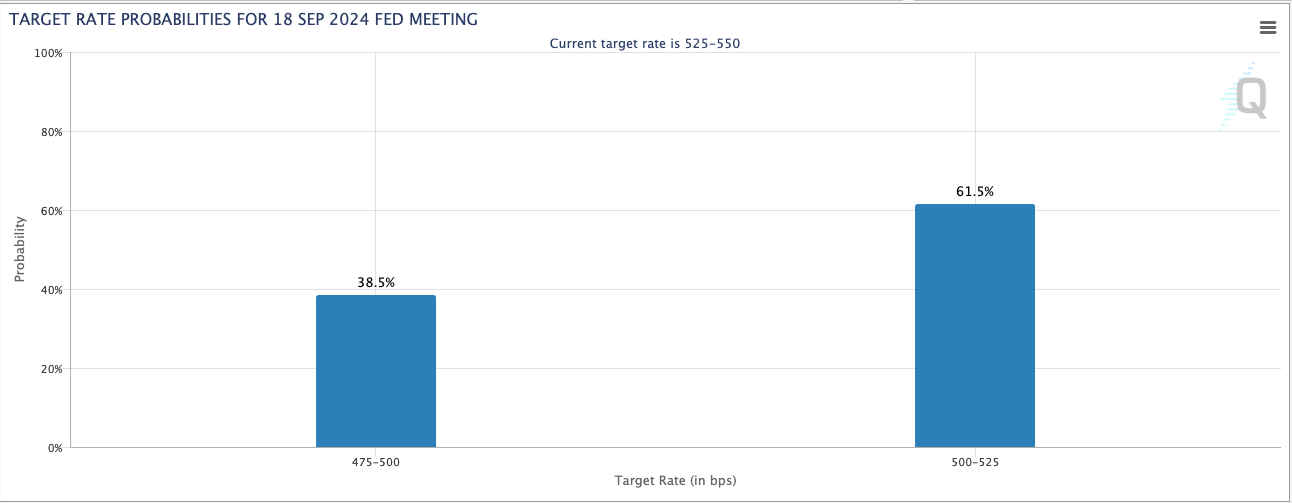Click the 61.5% data label
This screenshot has width=1292, height=503.
975,192
